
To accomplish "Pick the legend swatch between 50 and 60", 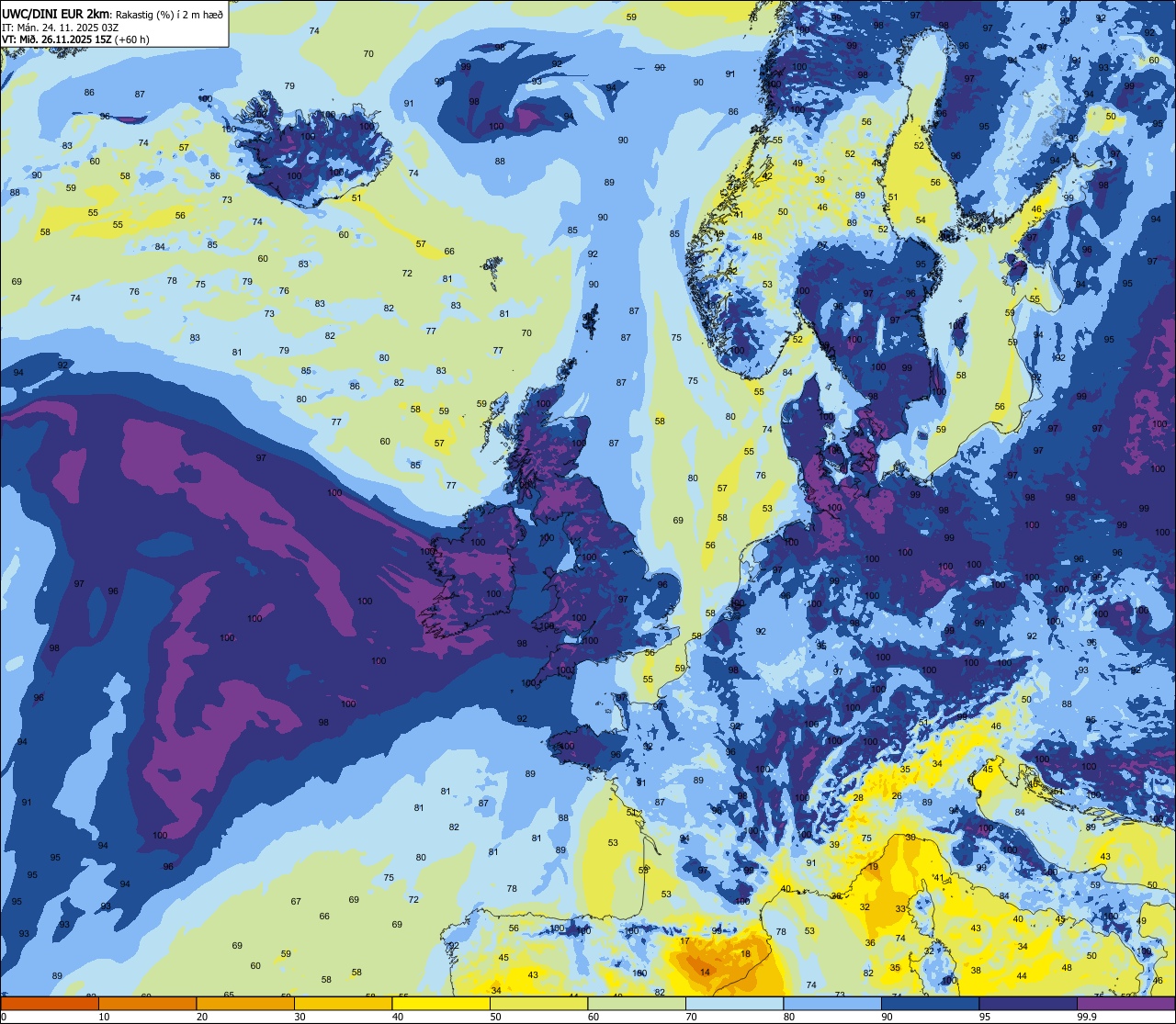I will (x=538, y=1003).
